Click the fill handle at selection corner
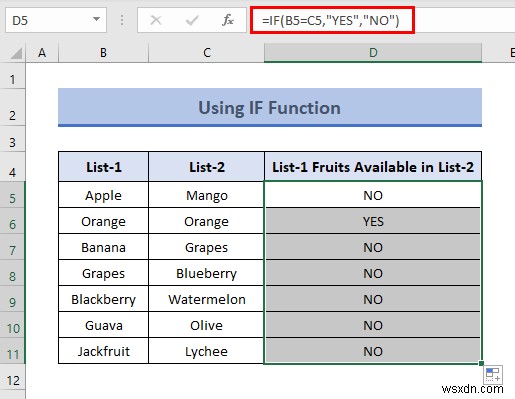515x399 pixels. point(481,363)
